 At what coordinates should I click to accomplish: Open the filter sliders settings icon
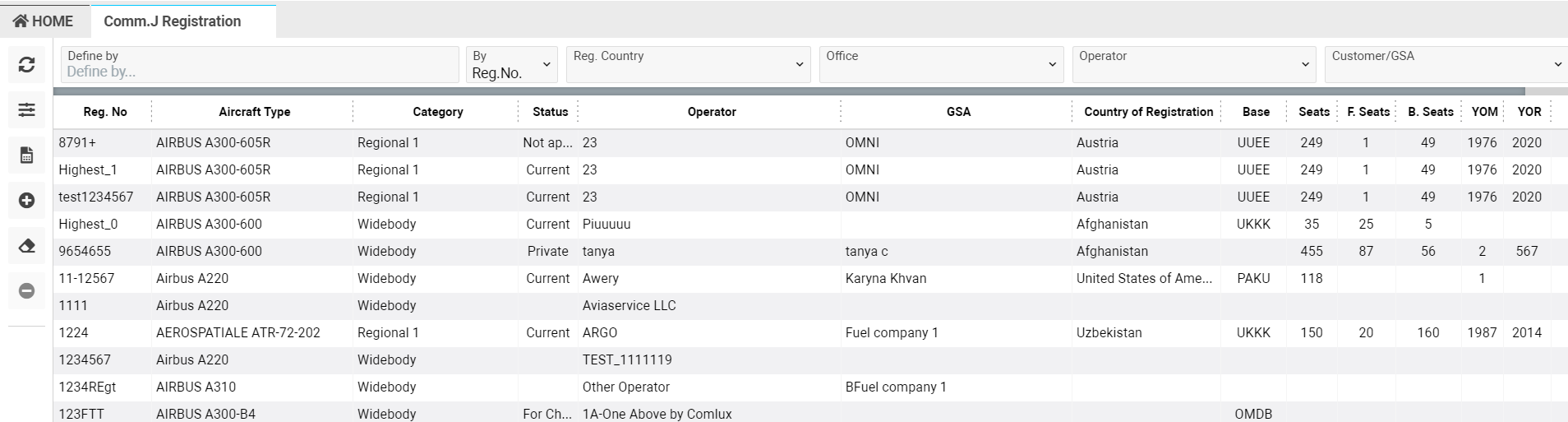pos(26,110)
